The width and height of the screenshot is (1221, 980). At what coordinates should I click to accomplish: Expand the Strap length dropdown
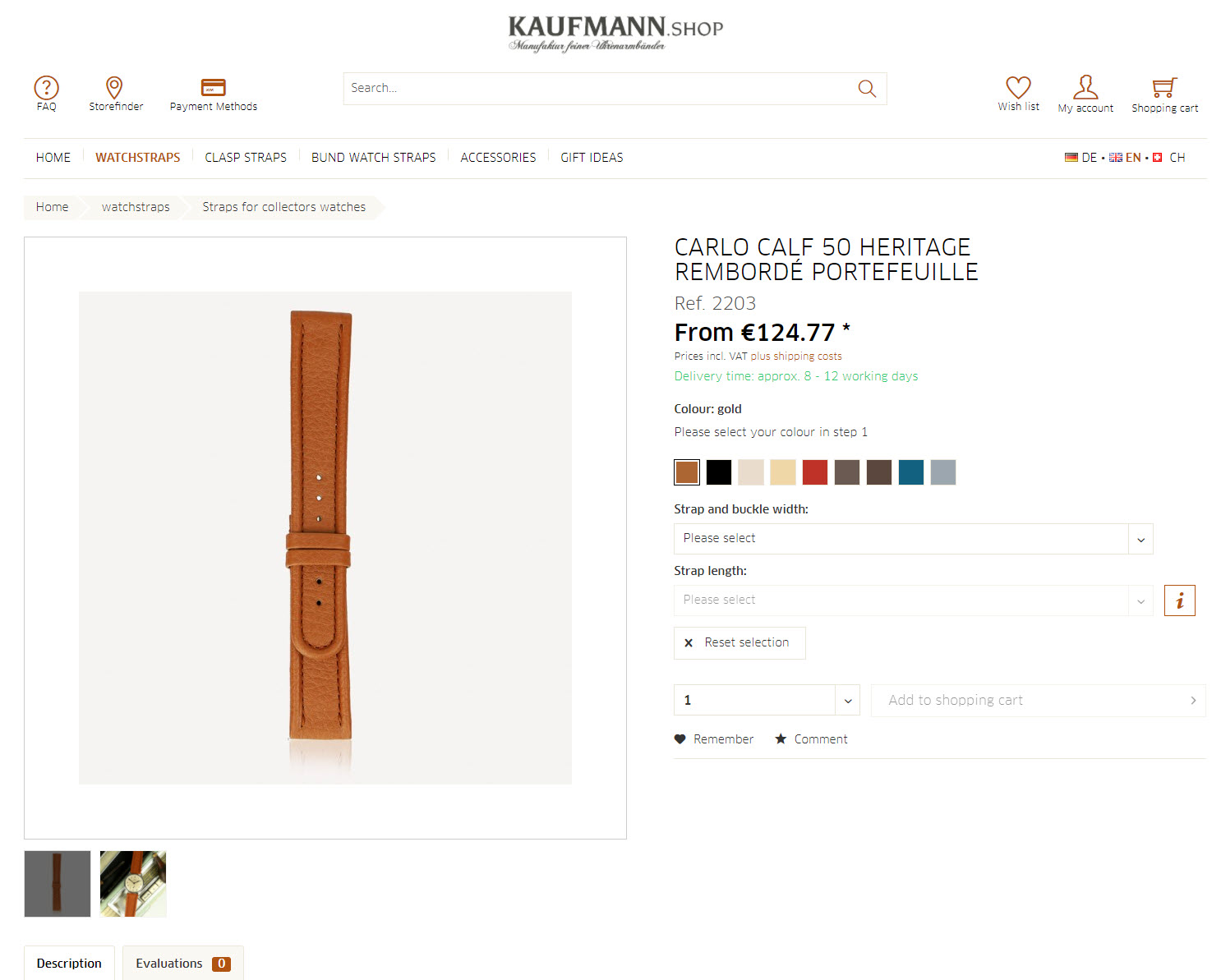pos(913,600)
